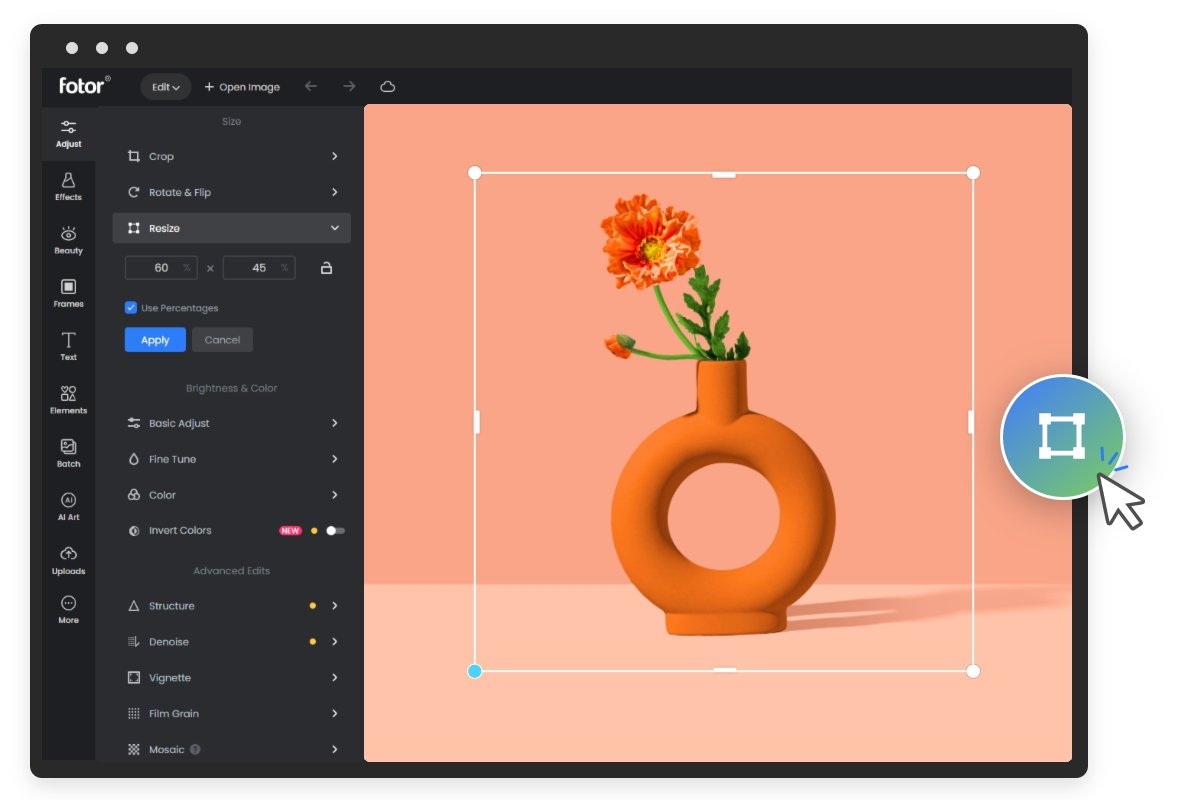Select the Frames sidebar icon
Image resolution: width=1200 pixels, height=800 pixels.
(68, 292)
